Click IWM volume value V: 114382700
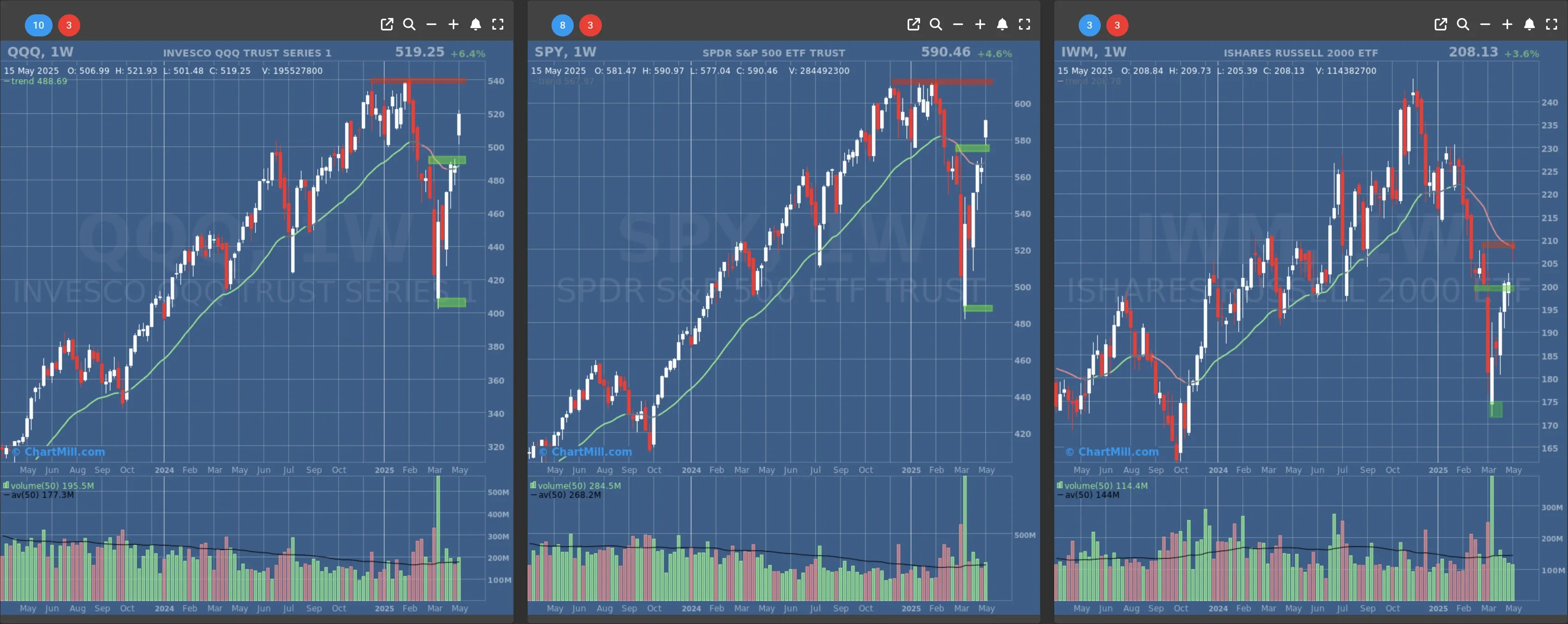Viewport: 1568px width, 624px height. [x=1346, y=71]
